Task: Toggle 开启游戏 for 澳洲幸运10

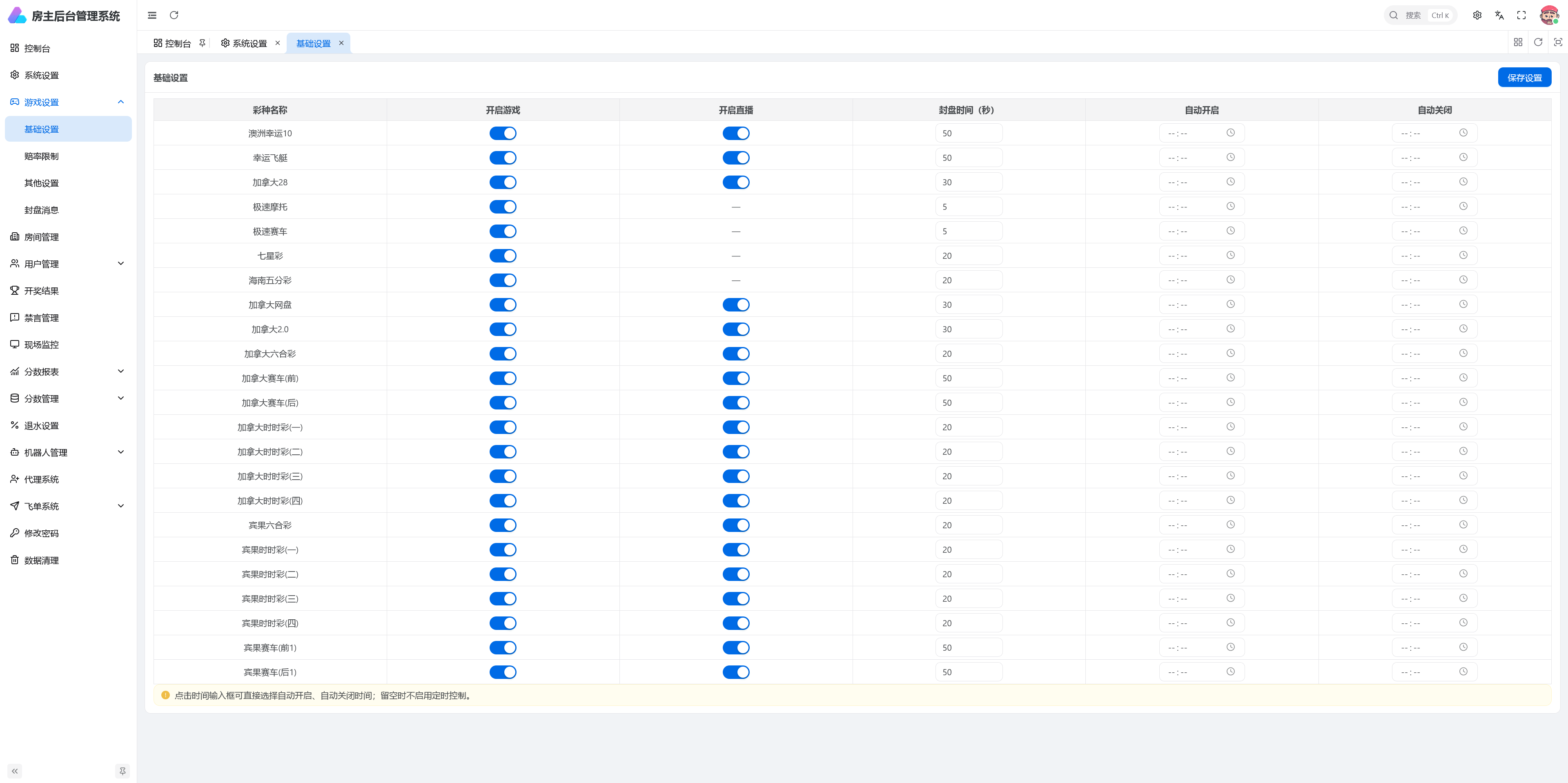Action: 503,133
